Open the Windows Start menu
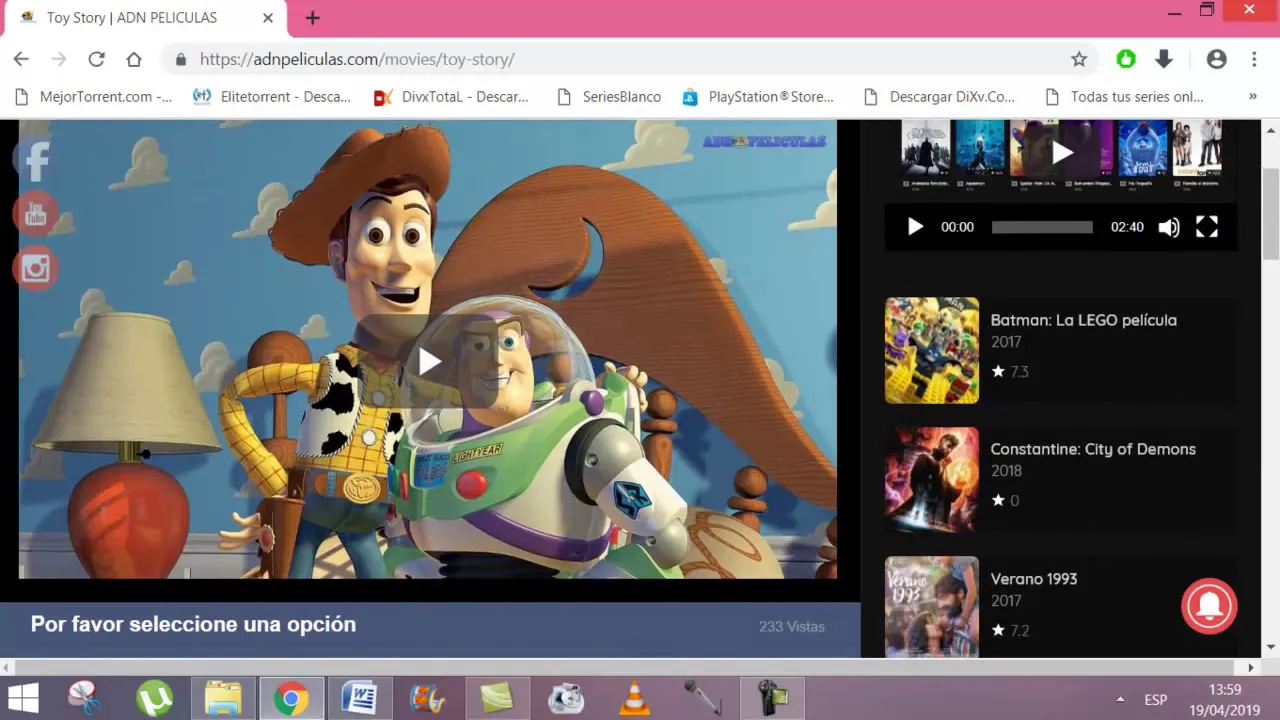The width and height of the screenshot is (1280, 720). pyautogui.click(x=22, y=698)
